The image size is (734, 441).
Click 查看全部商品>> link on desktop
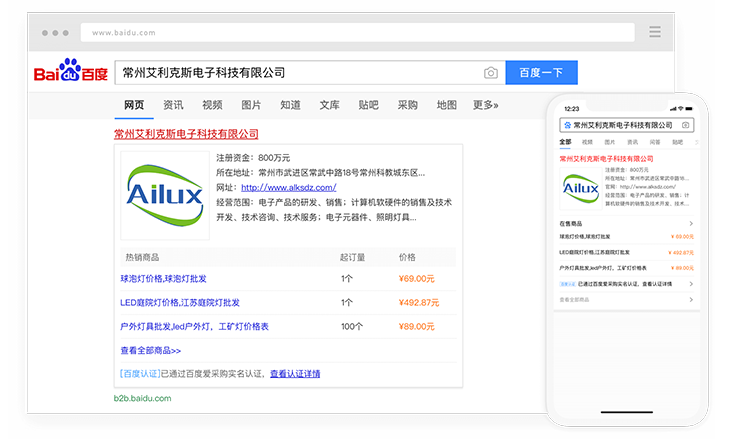coord(151,350)
